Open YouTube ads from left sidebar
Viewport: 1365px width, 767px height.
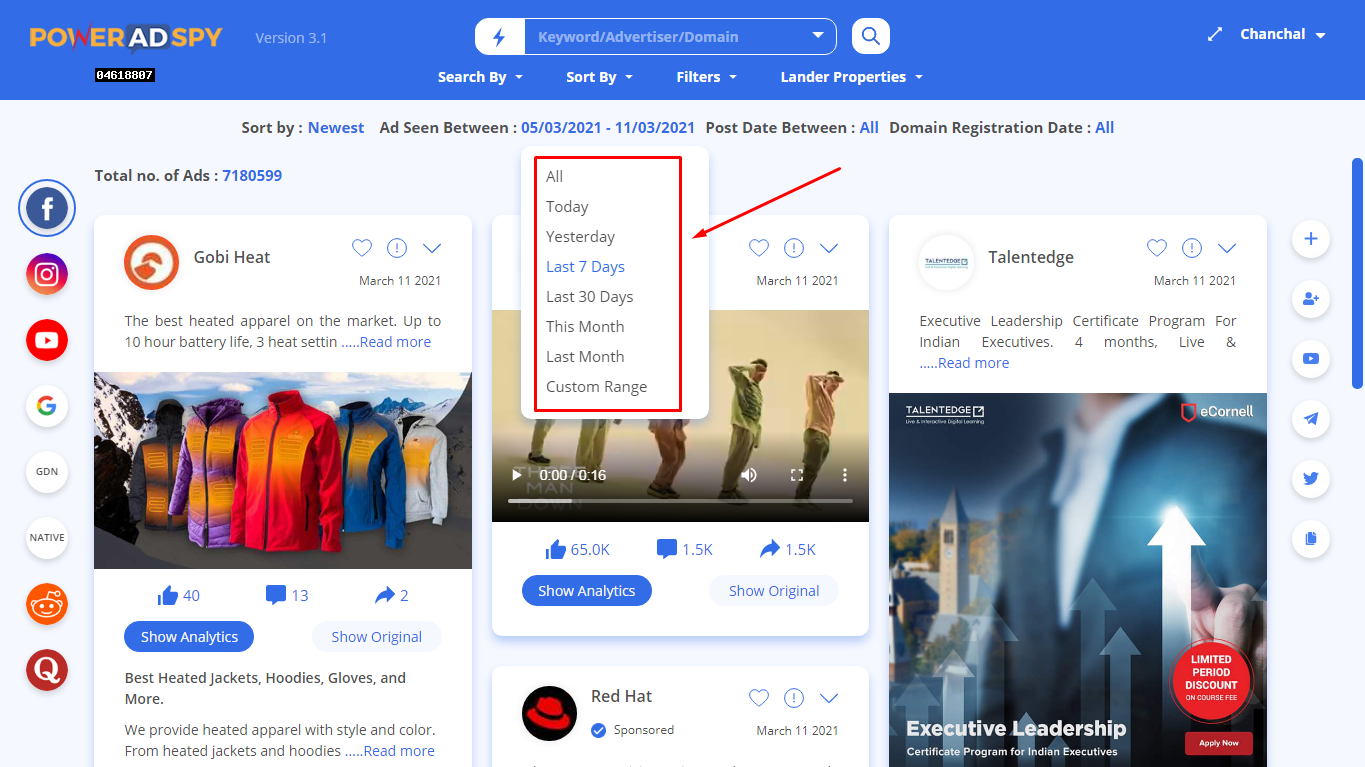point(47,340)
